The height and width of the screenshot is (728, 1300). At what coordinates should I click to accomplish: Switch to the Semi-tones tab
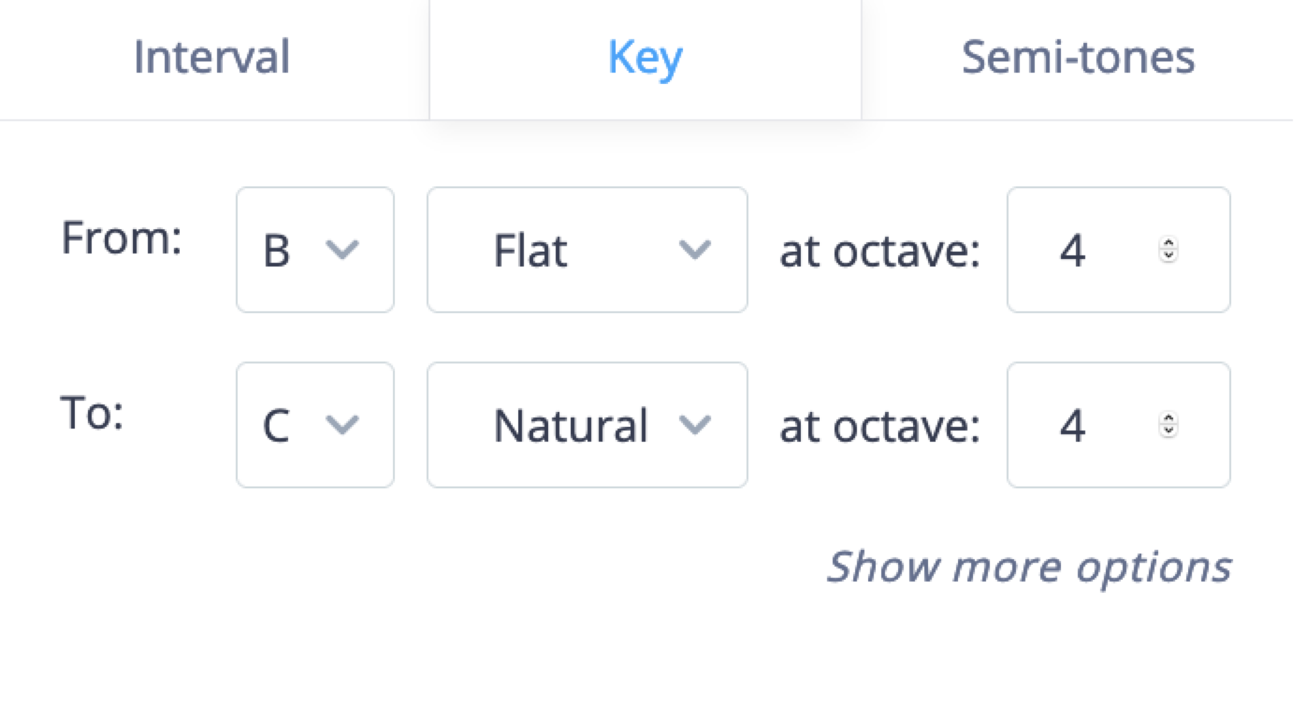click(1077, 57)
